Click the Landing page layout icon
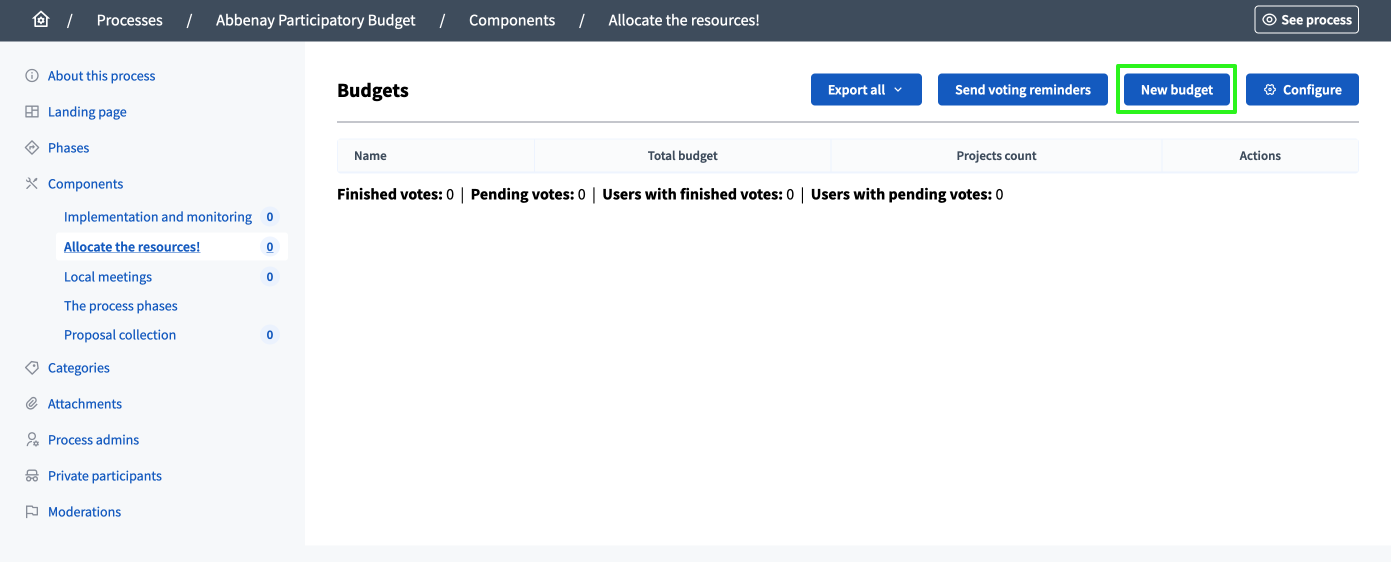1391x562 pixels. (32, 112)
